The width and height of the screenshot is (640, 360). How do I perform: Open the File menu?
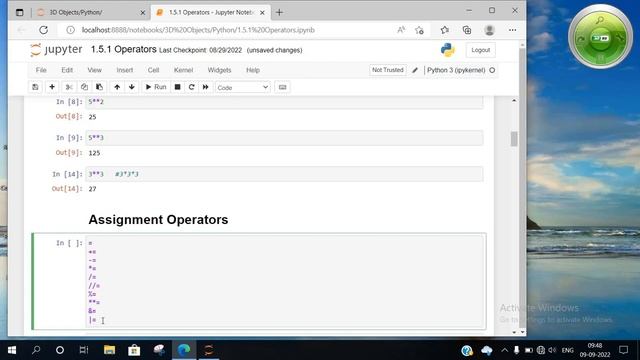point(41,70)
